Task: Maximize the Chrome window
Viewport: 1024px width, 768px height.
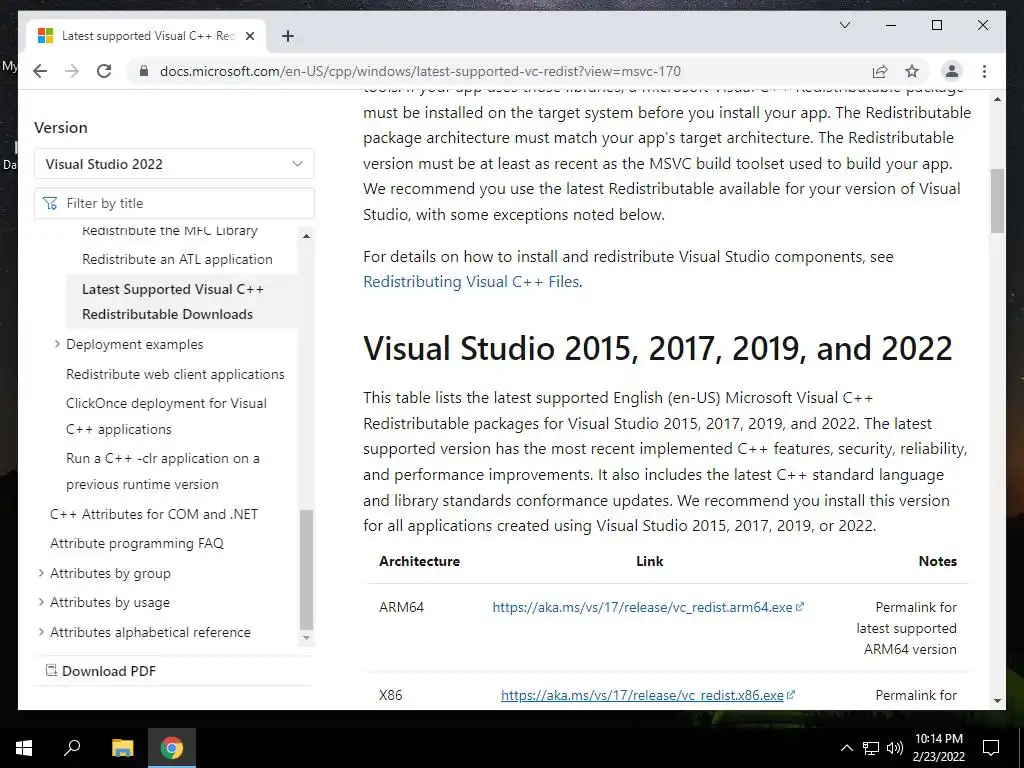Action: coord(936,25)
